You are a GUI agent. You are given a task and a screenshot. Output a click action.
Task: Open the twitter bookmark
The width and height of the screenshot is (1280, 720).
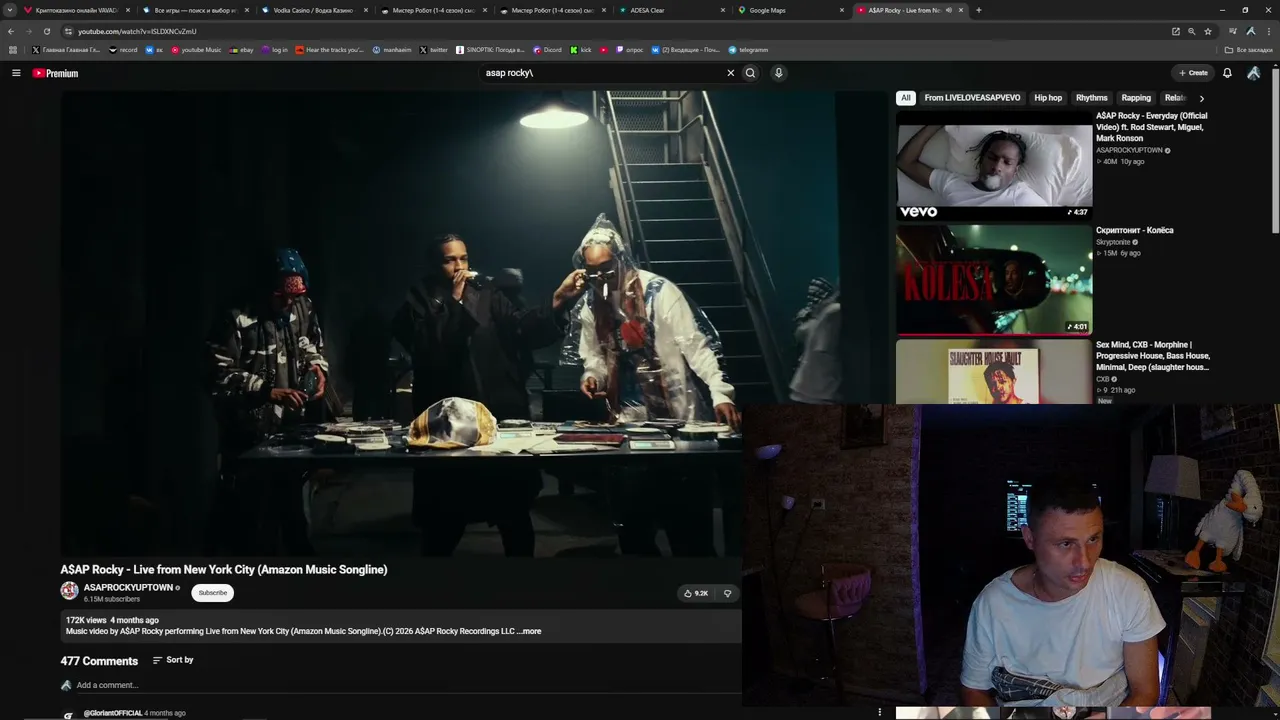434,50
